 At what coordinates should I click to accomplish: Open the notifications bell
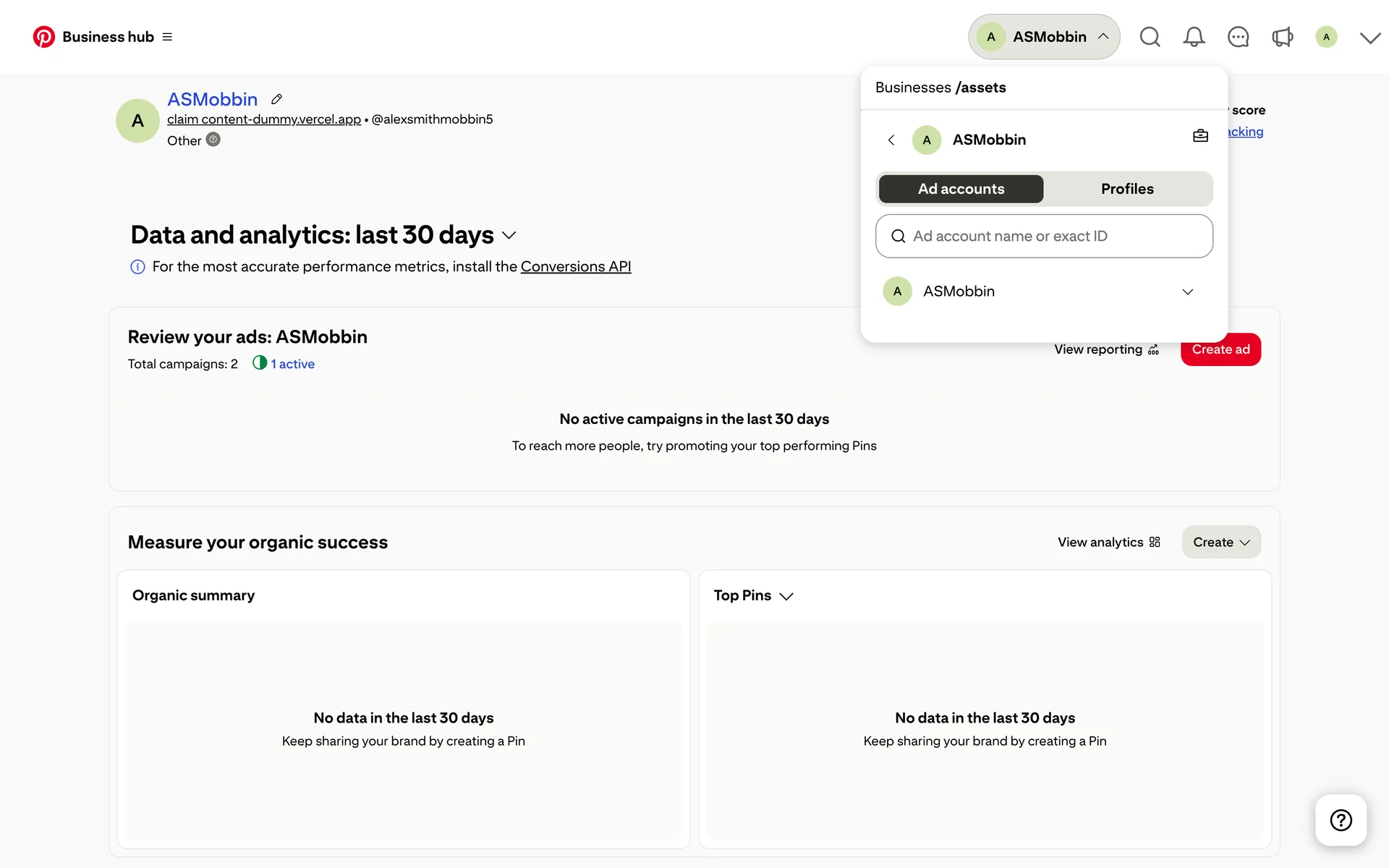click(x=1194, y=37)
